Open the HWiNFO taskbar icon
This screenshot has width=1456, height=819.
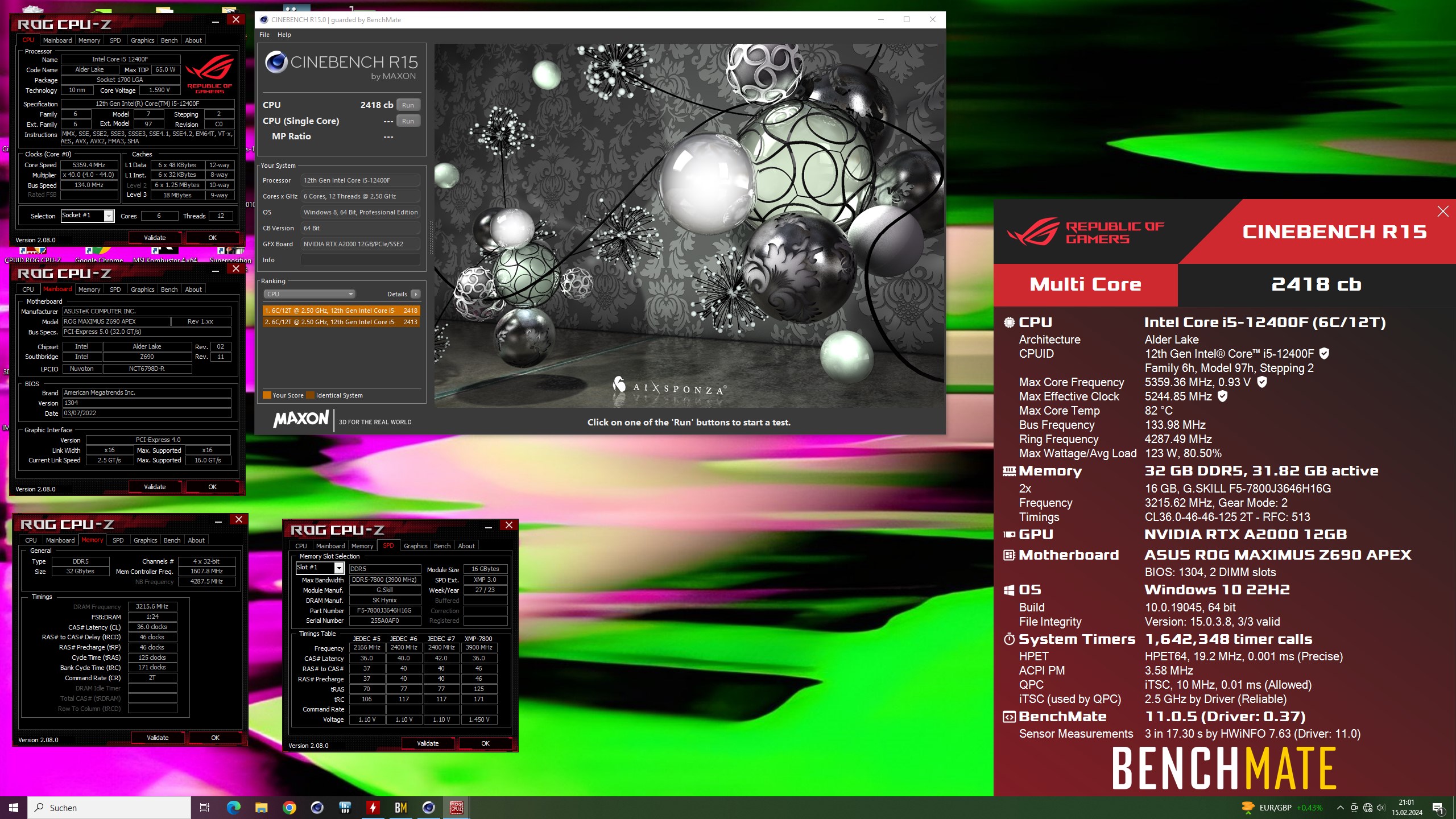(x=345, y=808)
